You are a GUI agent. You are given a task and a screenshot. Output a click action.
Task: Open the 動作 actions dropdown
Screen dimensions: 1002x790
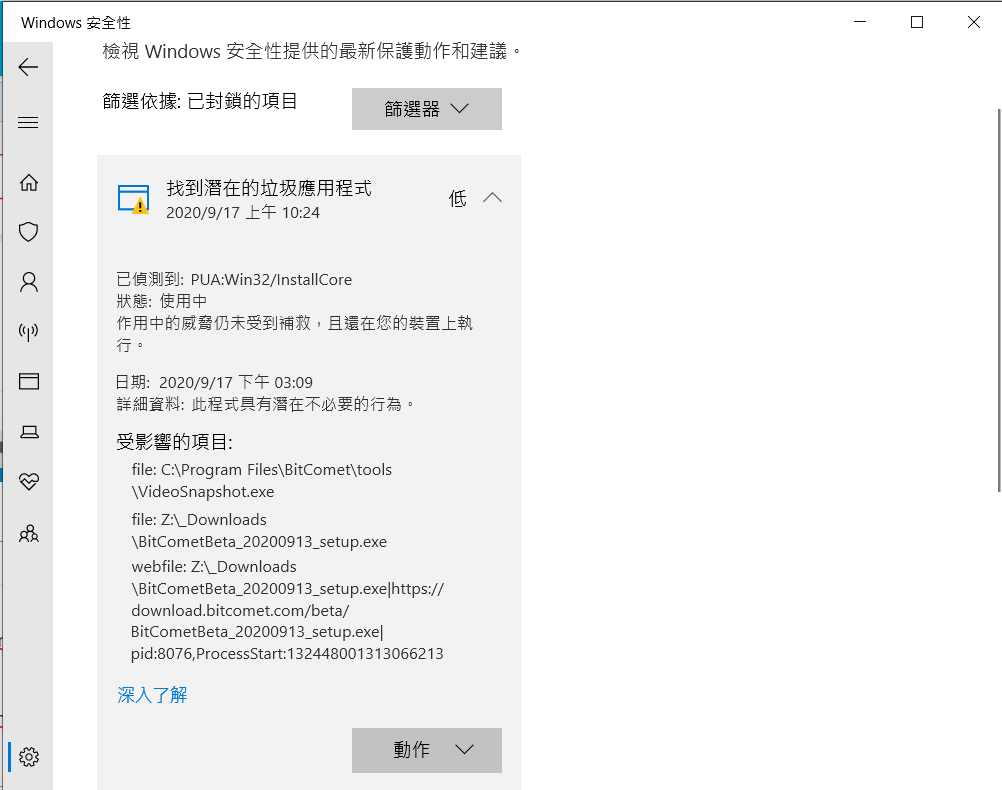[x=426, y=750]
